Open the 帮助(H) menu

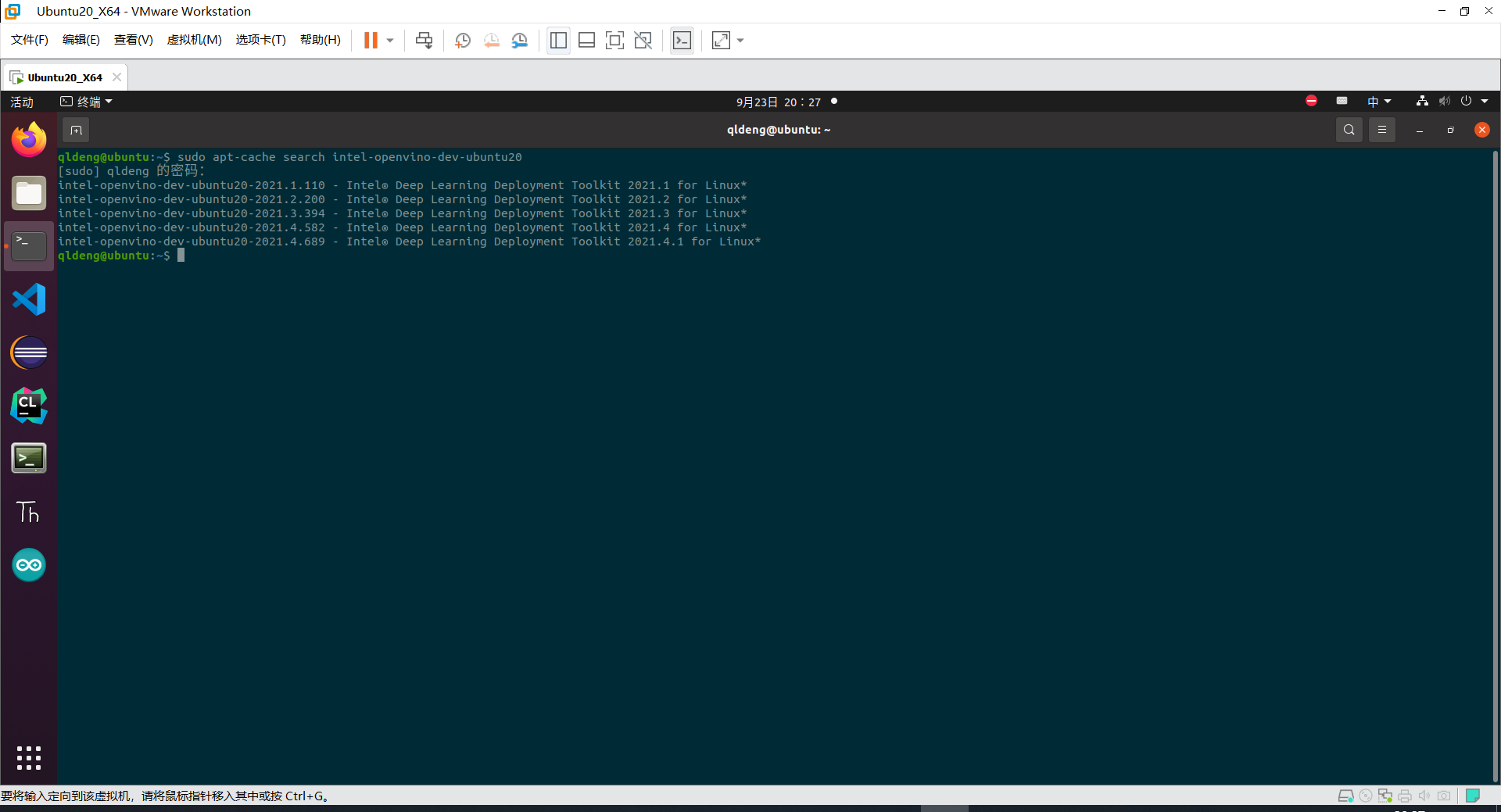321,40
